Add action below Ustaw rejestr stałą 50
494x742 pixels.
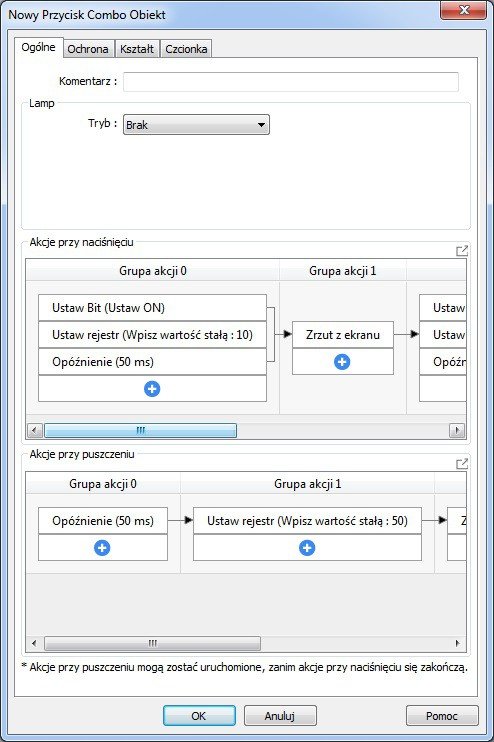coord(307,548)
